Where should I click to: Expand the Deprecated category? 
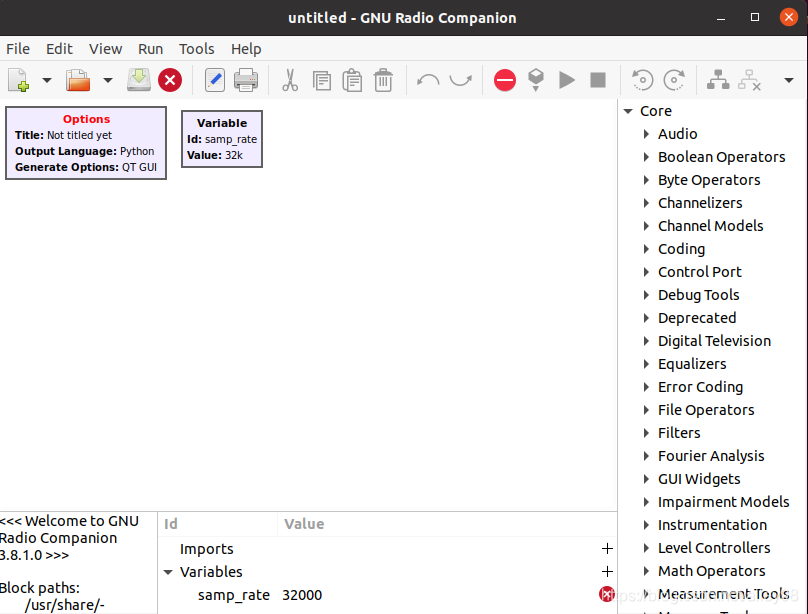coord(646,318)
